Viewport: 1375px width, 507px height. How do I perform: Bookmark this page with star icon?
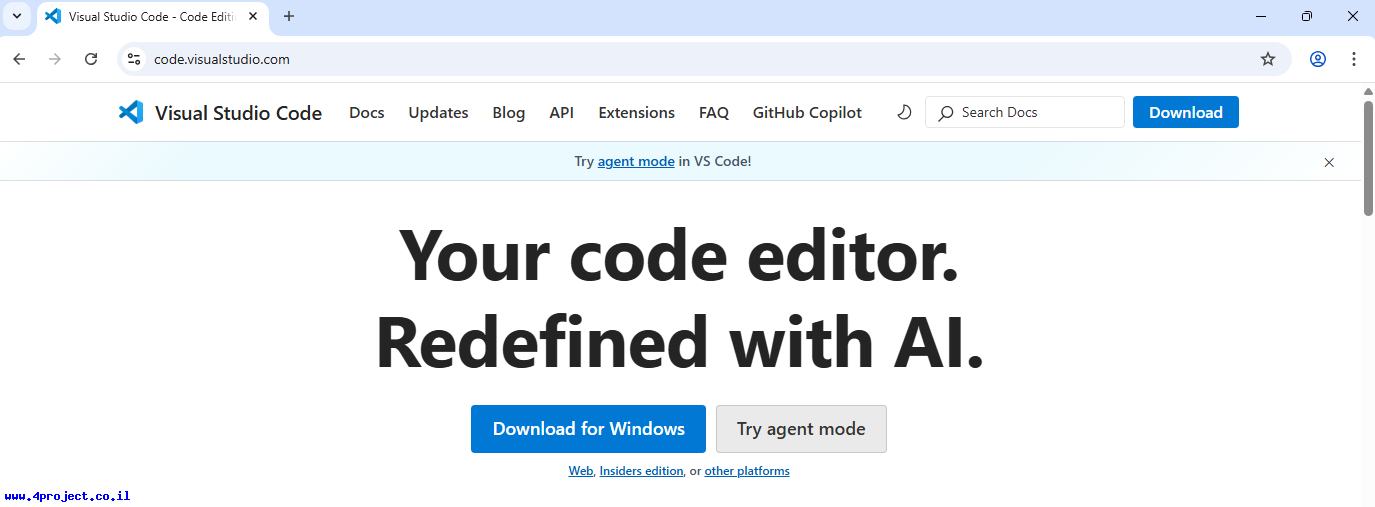point(1268,59)
